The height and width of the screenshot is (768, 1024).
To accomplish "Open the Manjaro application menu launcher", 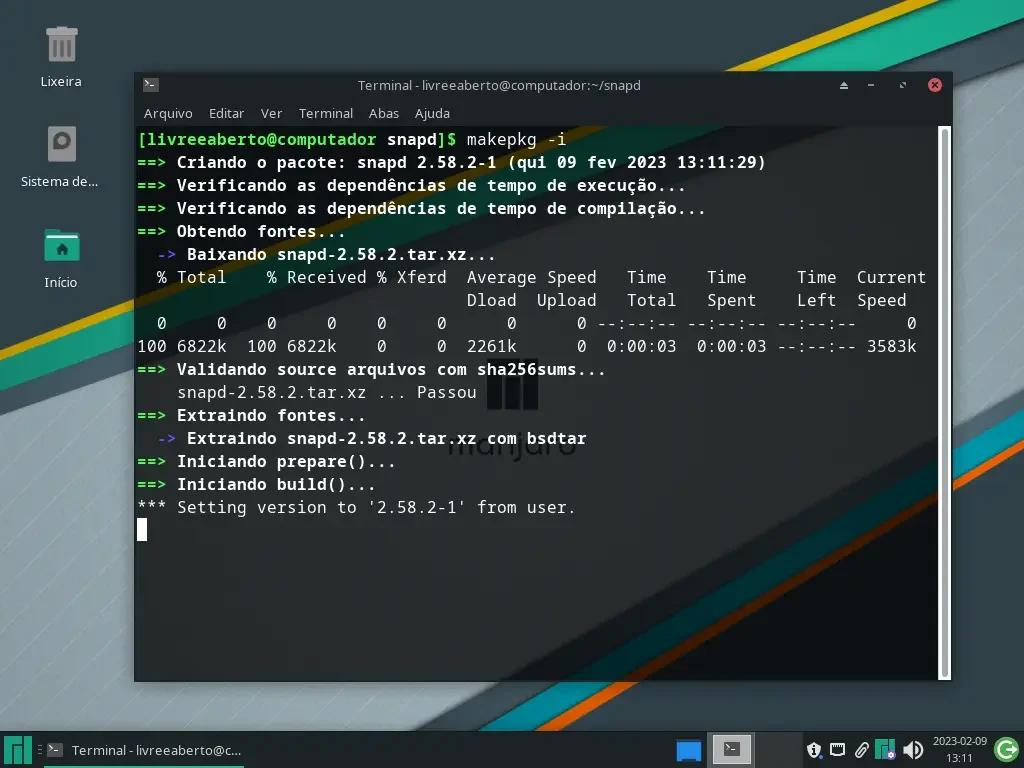I will pyautogui.click(x=17, y=750).
